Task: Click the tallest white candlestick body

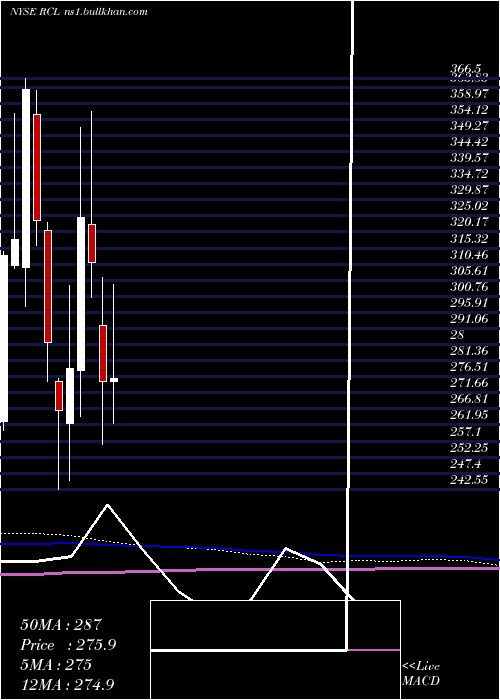Action: click(26, 179)
